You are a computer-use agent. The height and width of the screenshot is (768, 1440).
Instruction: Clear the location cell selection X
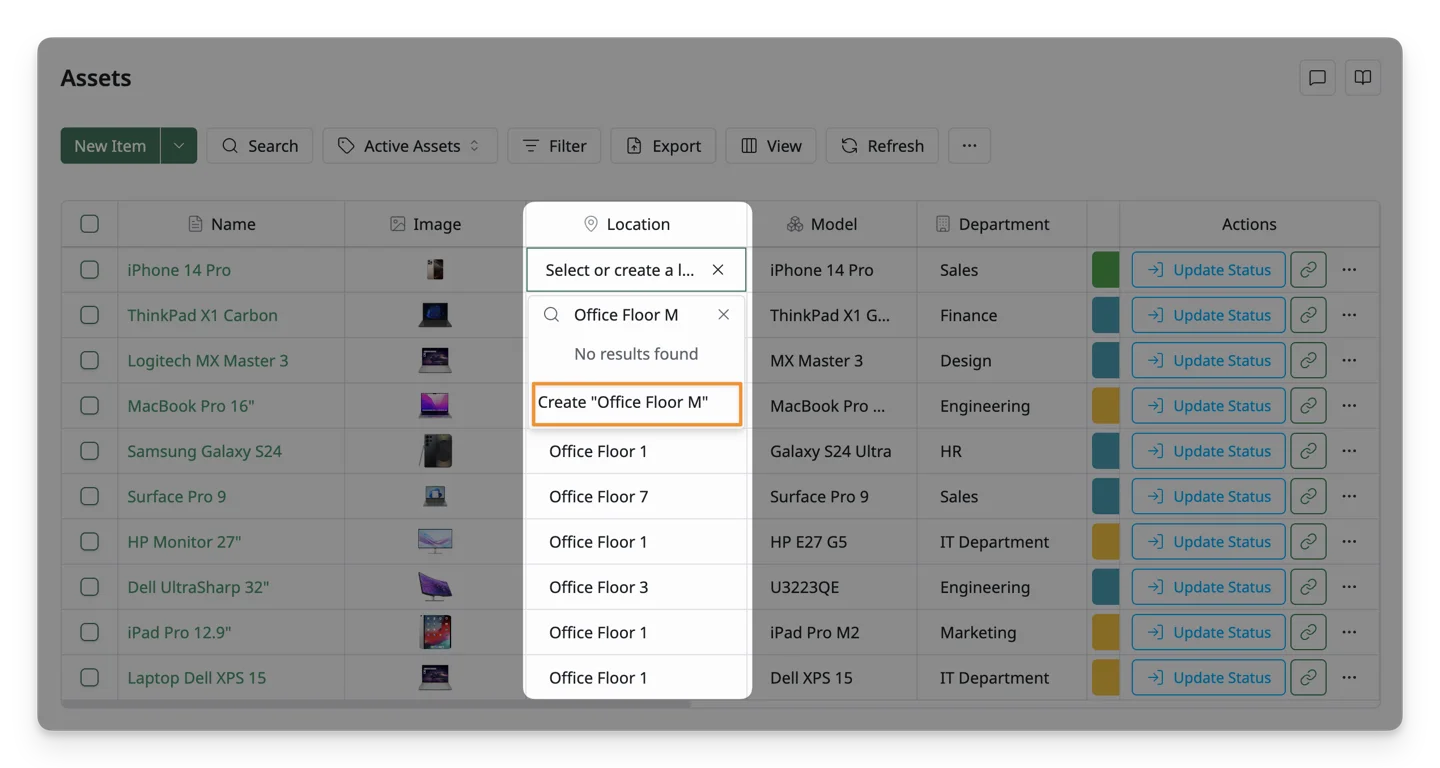coord(718,270)
